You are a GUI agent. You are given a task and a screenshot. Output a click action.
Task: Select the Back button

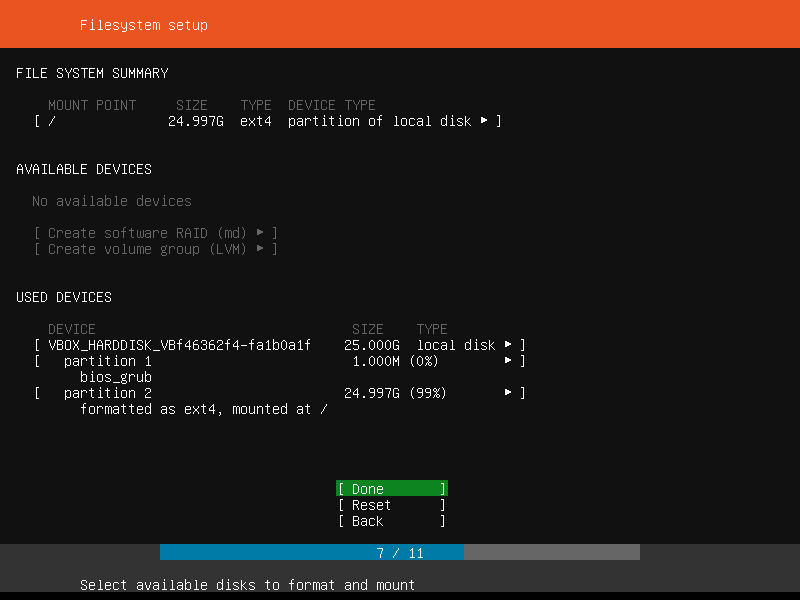tap(390, 520)
